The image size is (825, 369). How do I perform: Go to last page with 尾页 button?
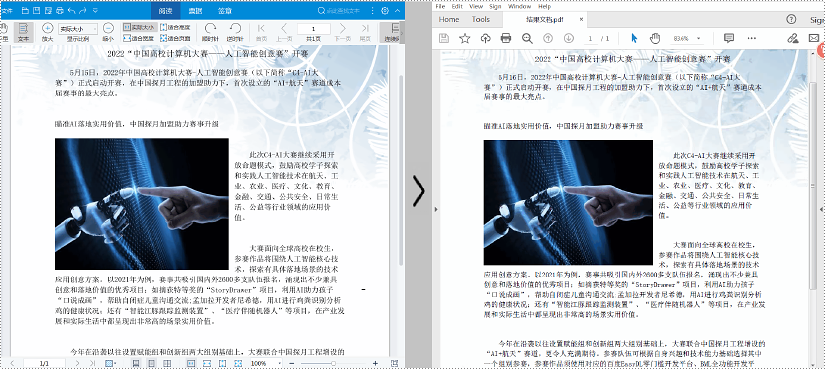(x=365, y=32)
